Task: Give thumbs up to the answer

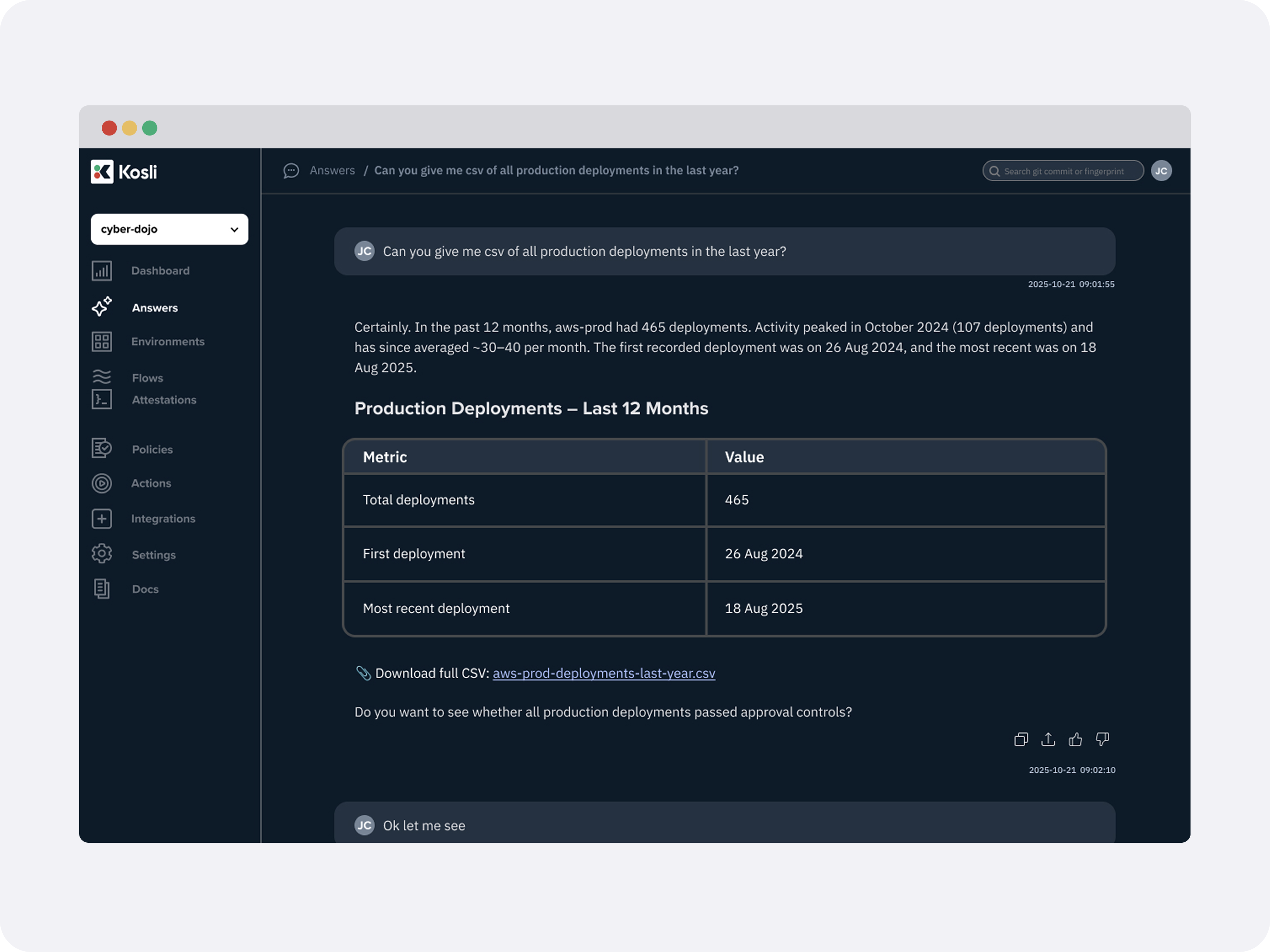Action: click(1075, 739)
